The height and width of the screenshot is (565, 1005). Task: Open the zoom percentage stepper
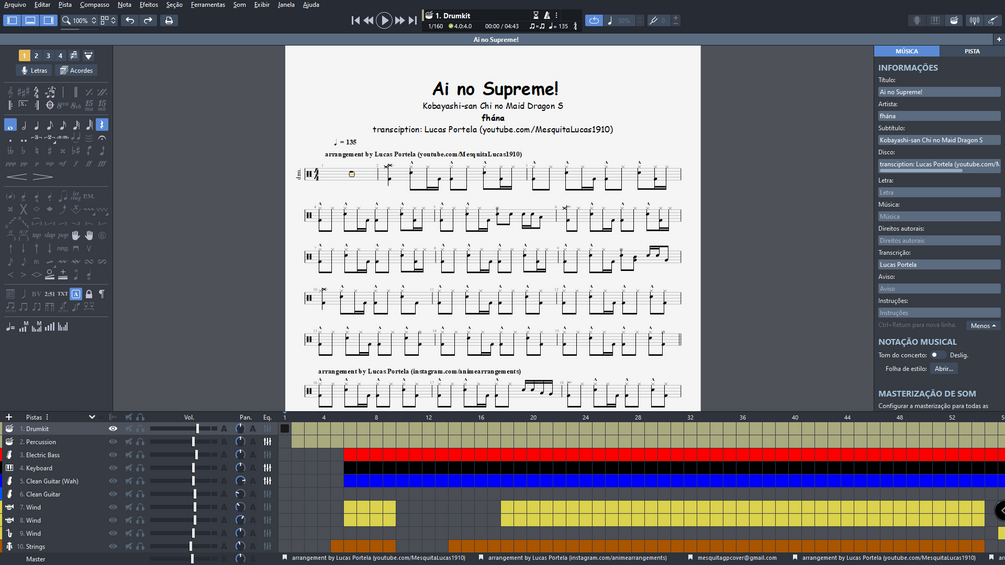pos(94,20)
